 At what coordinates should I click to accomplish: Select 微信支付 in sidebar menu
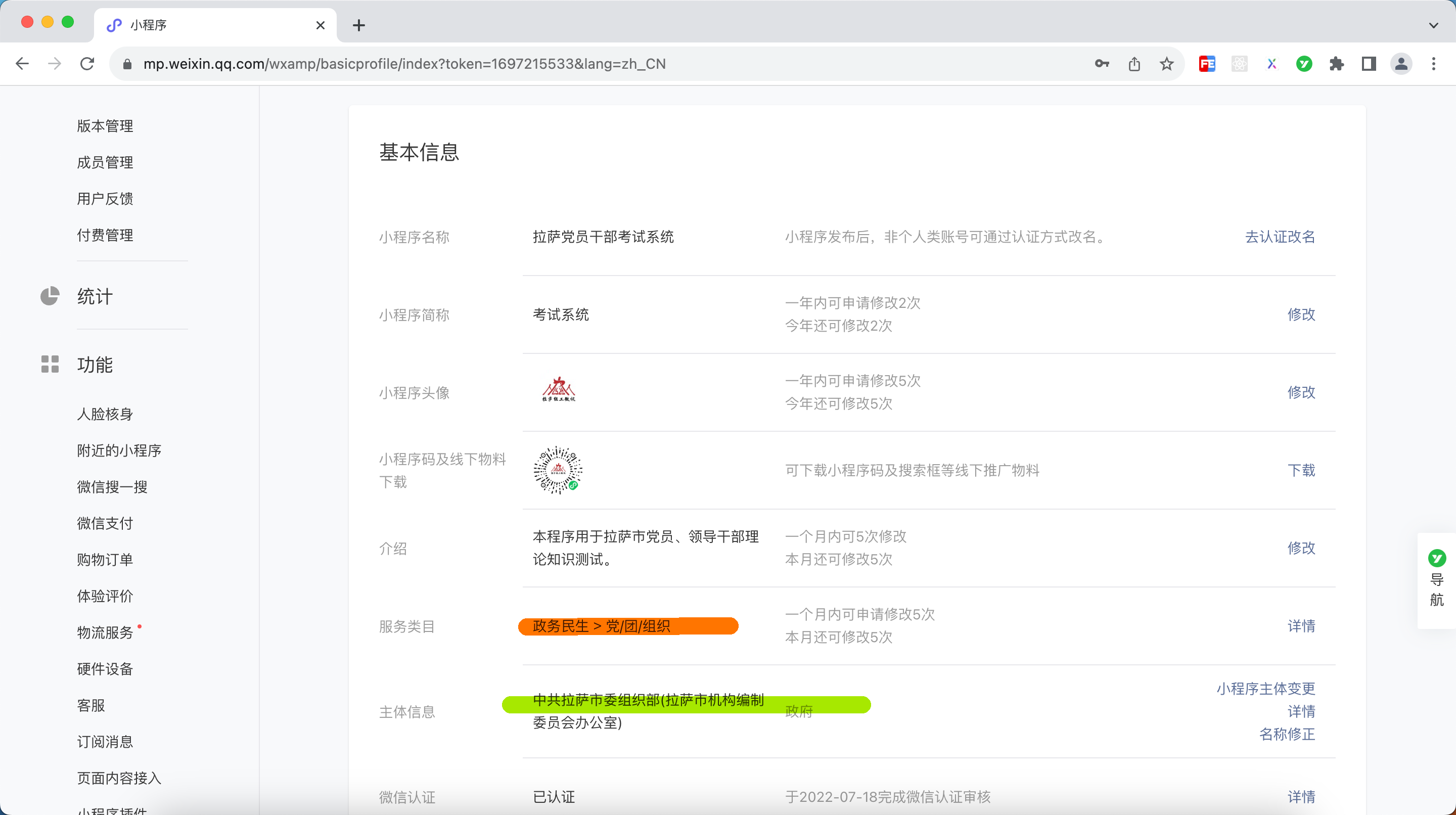105,523
